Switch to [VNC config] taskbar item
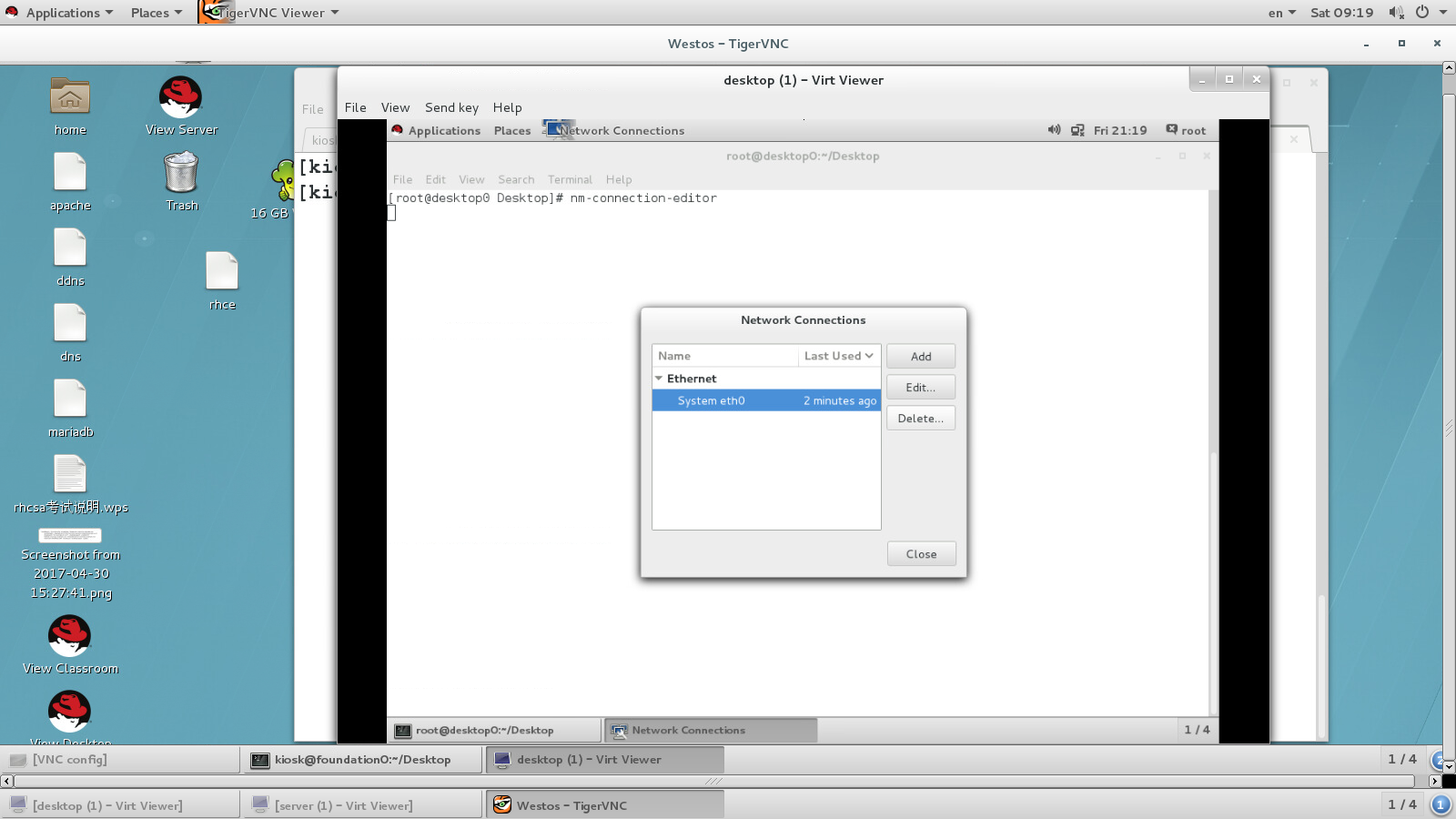The width and height of the screenshot is (1456, 819). 121,760
